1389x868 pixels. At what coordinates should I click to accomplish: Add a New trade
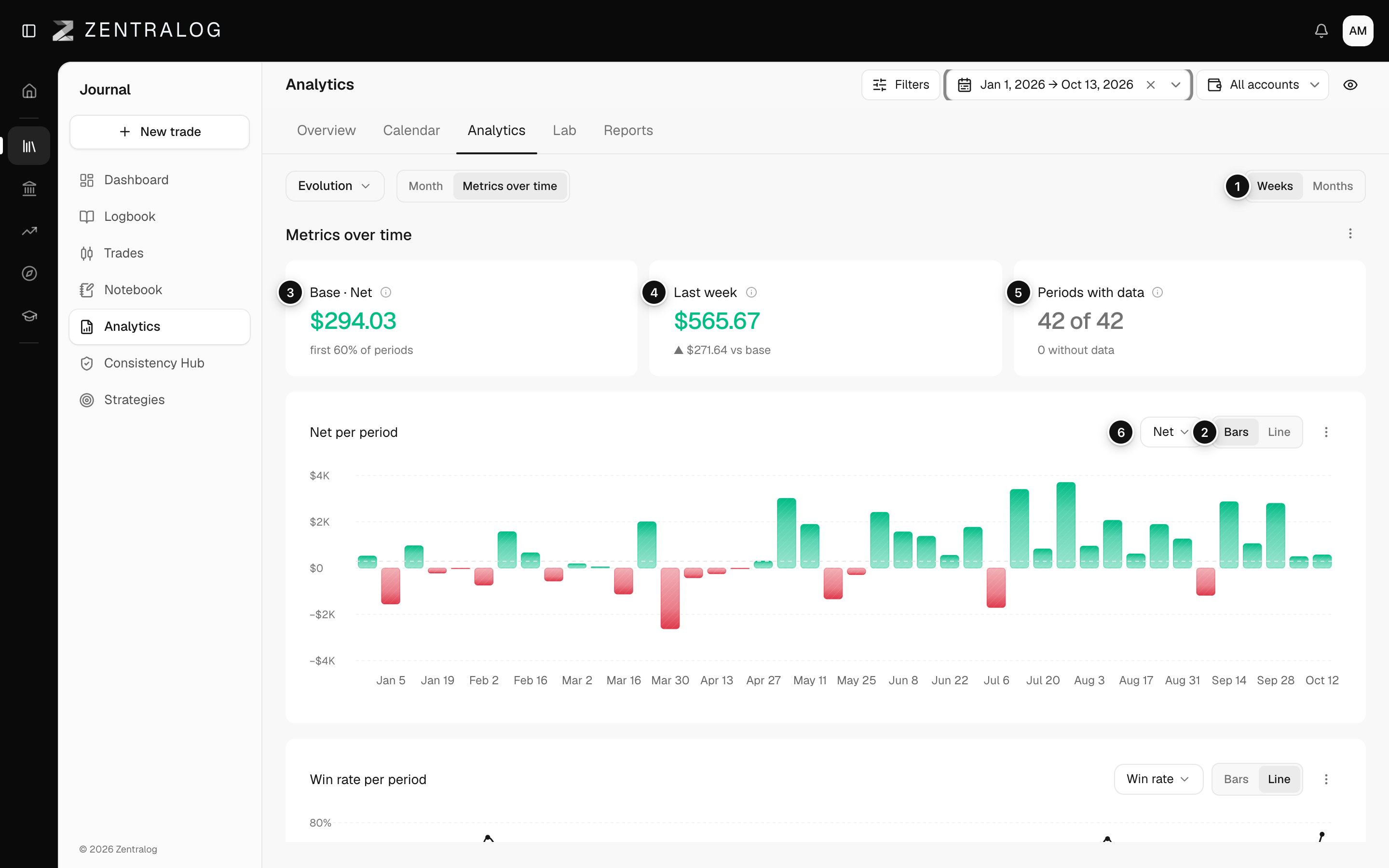(x=160, y=132)
